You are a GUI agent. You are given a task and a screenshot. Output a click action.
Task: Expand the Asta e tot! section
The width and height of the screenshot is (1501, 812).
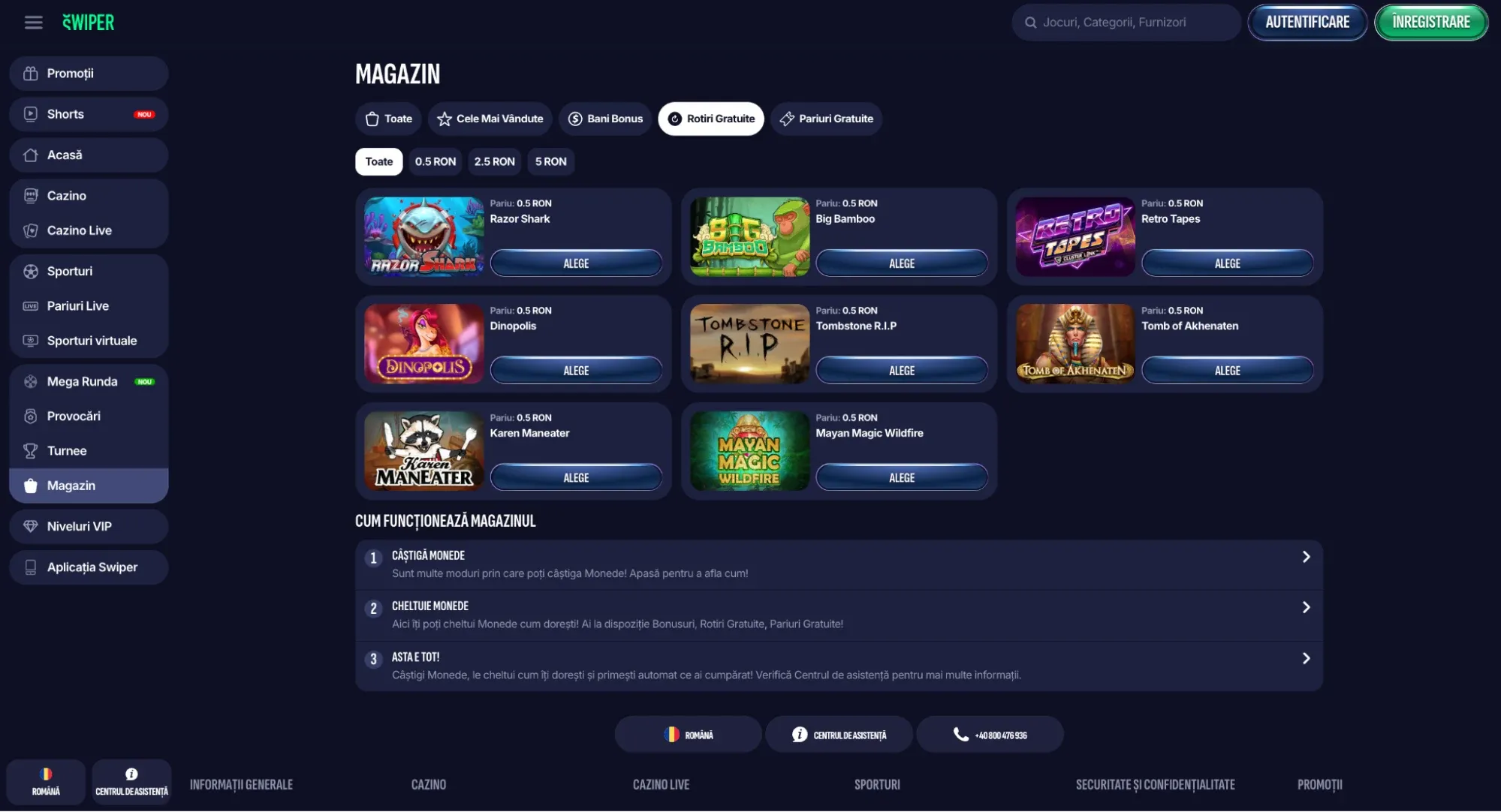tap(839, 666)
